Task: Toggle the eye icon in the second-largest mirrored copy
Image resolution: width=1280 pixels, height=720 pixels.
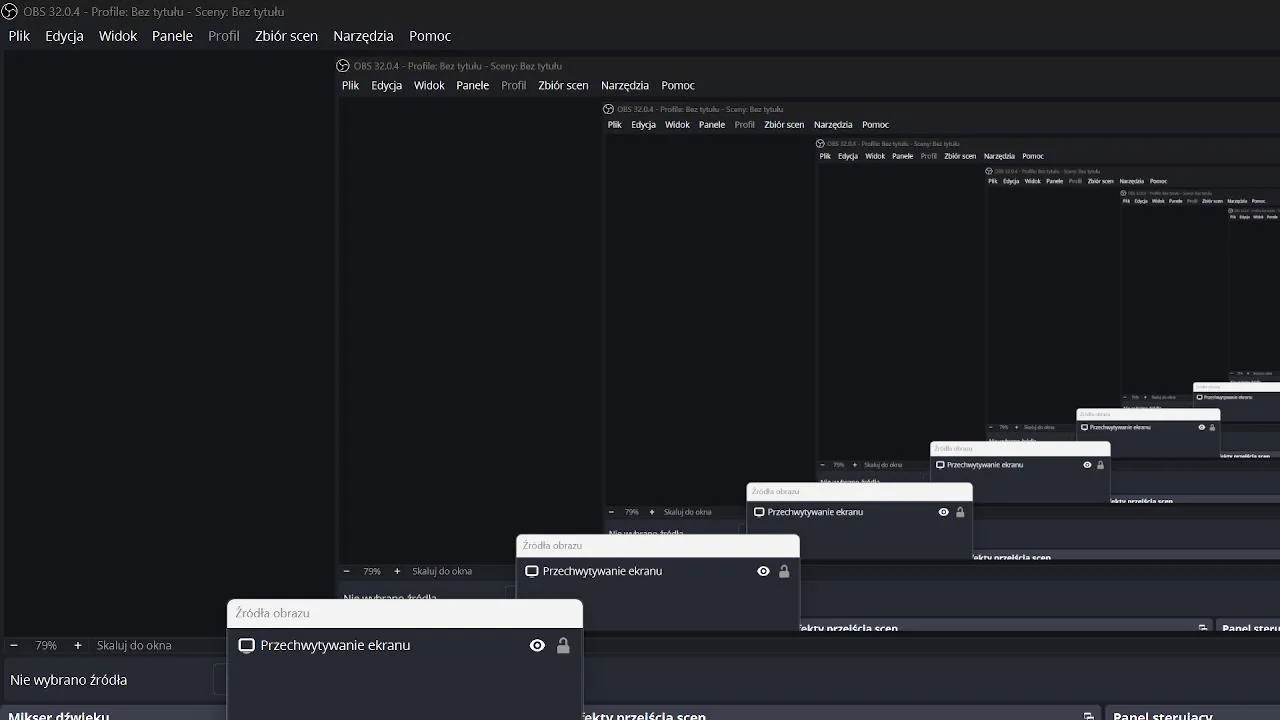Action: [x=943, y=512]
